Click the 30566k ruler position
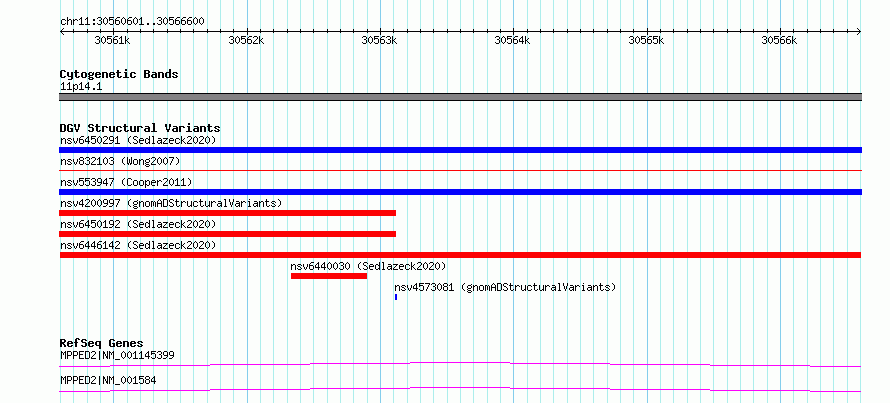 [780, 40]
